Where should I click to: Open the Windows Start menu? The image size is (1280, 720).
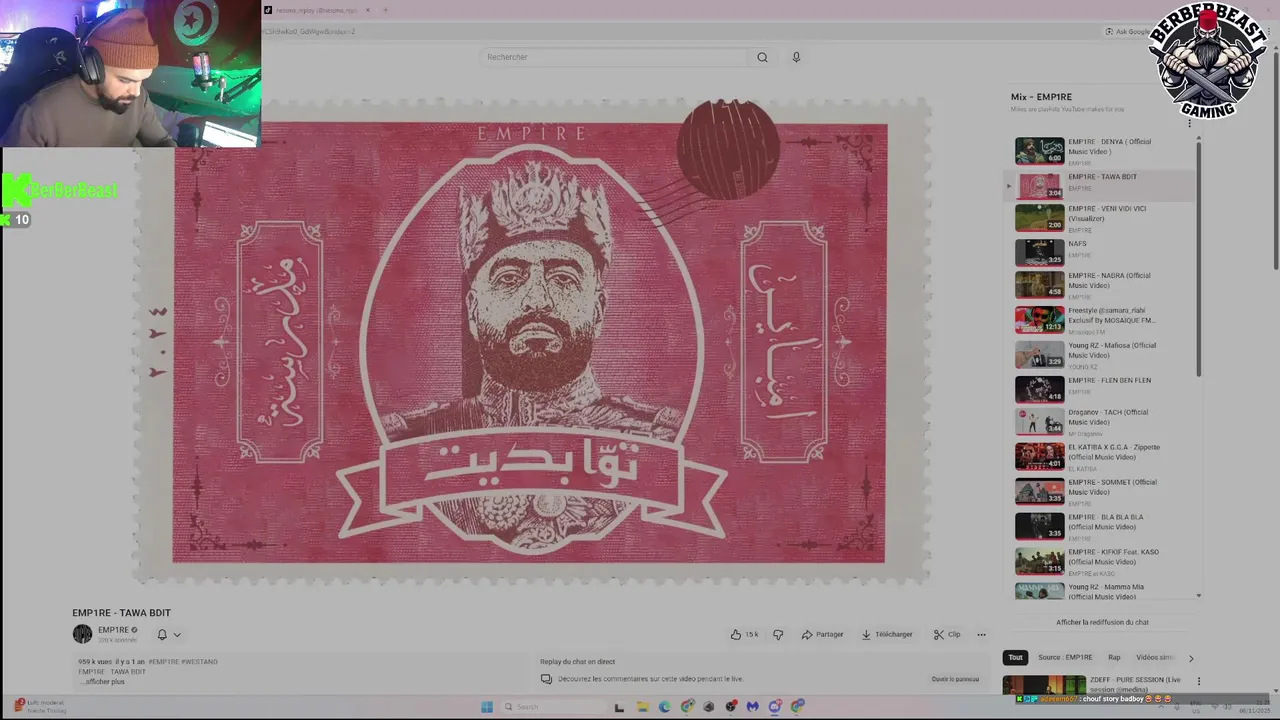point(487,707)
